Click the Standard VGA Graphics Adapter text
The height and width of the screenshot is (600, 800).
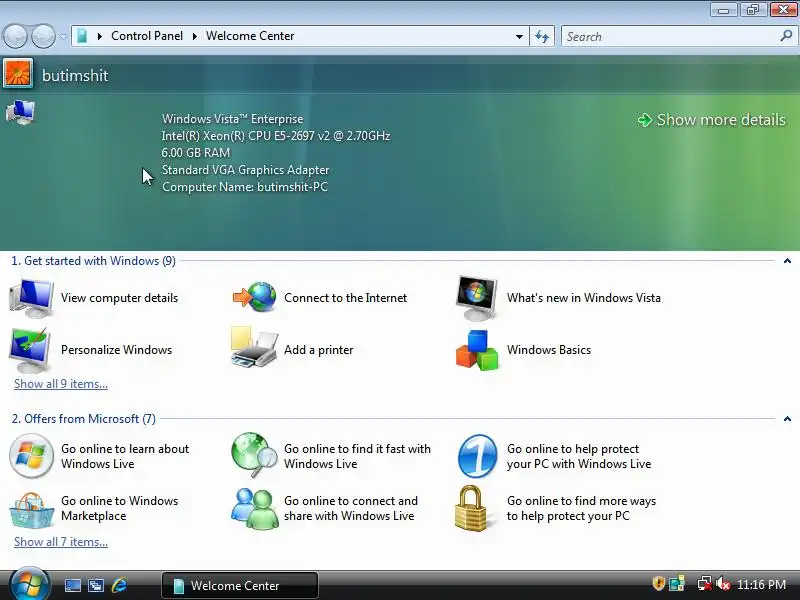click(245, 170)
